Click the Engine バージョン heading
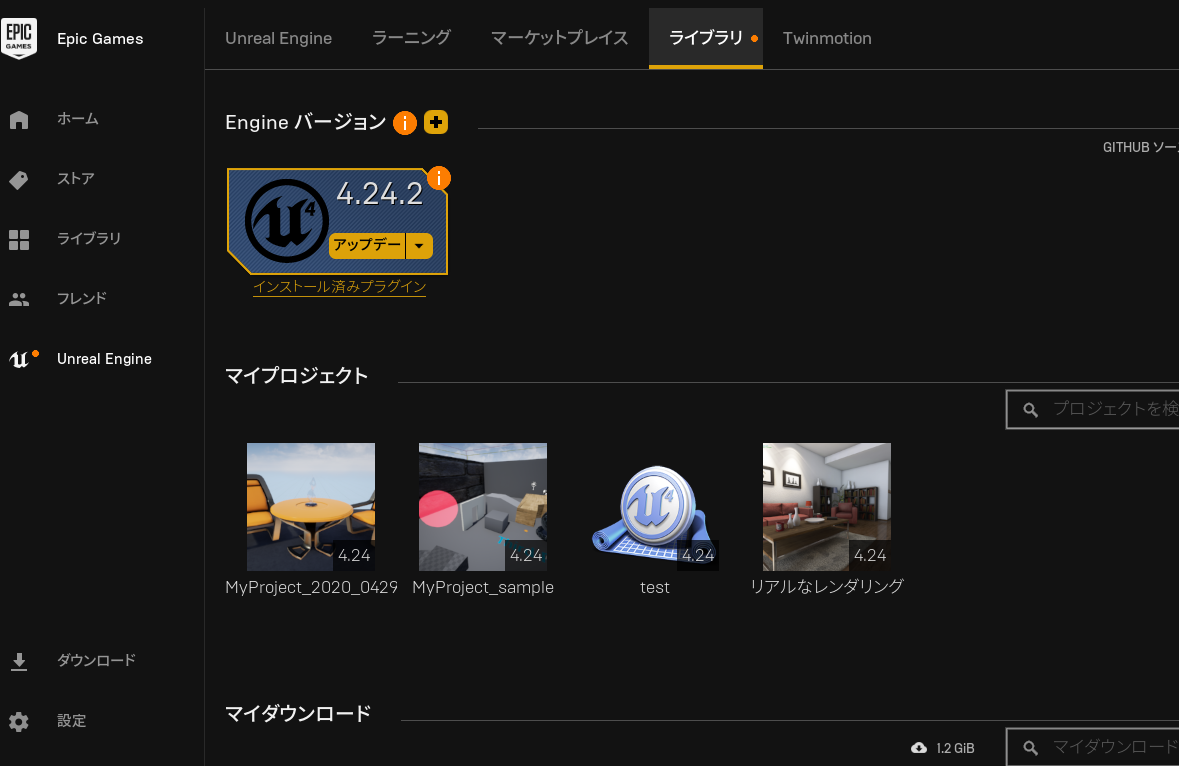Viewport: 1179px width, 766px height. click(x=305, y=123)
